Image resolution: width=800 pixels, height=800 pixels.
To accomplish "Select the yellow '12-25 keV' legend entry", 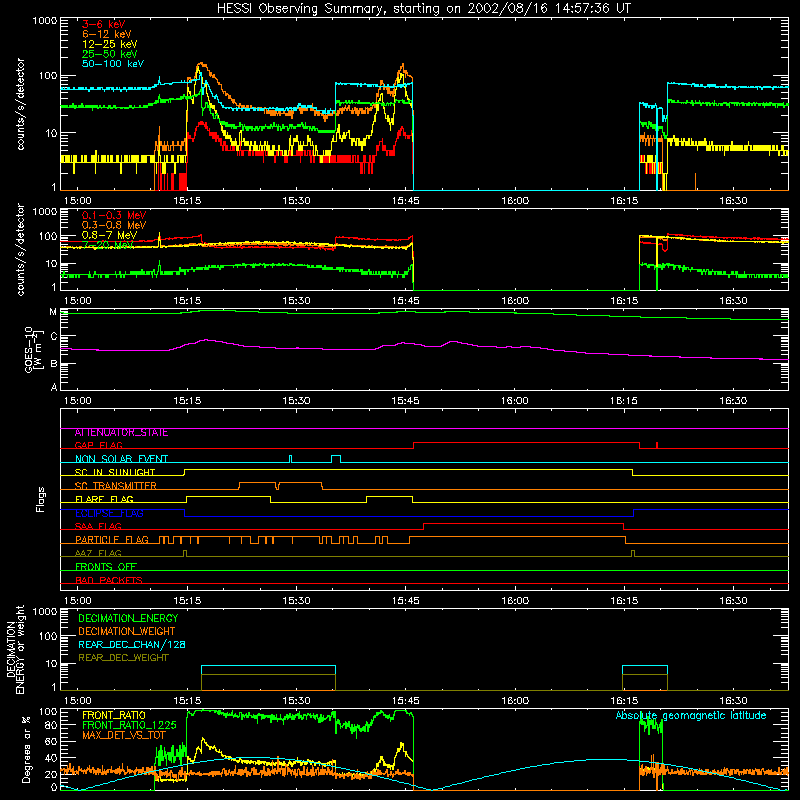I will [x=109, y=44].
